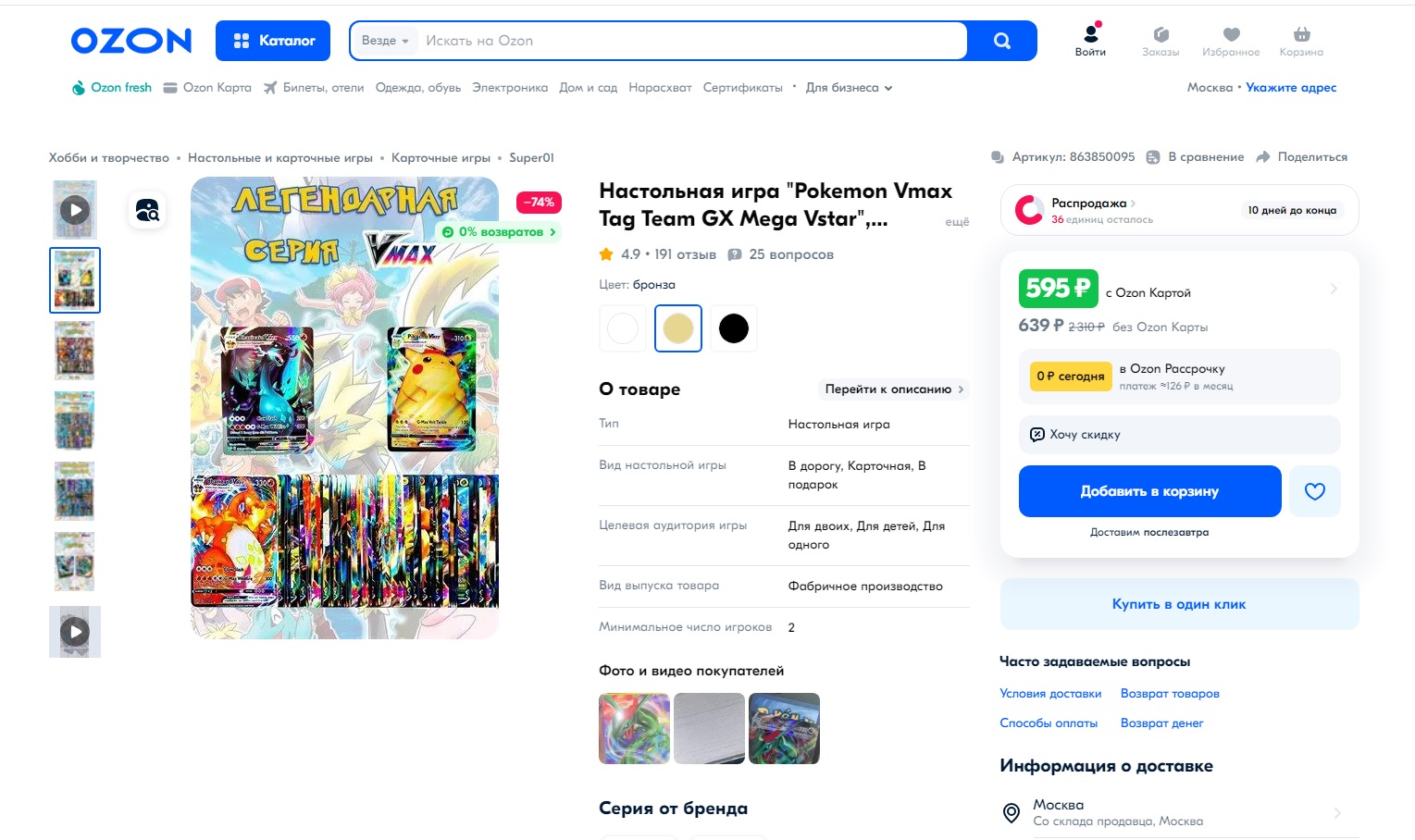
Task: Expand the Везде search scope dropdown
Action: (x=385, y=41)
